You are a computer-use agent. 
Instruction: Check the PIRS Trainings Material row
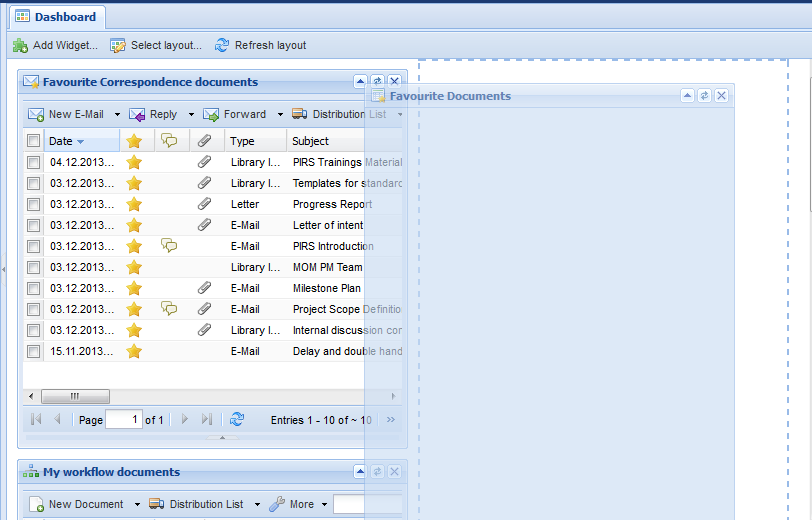[x=34, y=163]
